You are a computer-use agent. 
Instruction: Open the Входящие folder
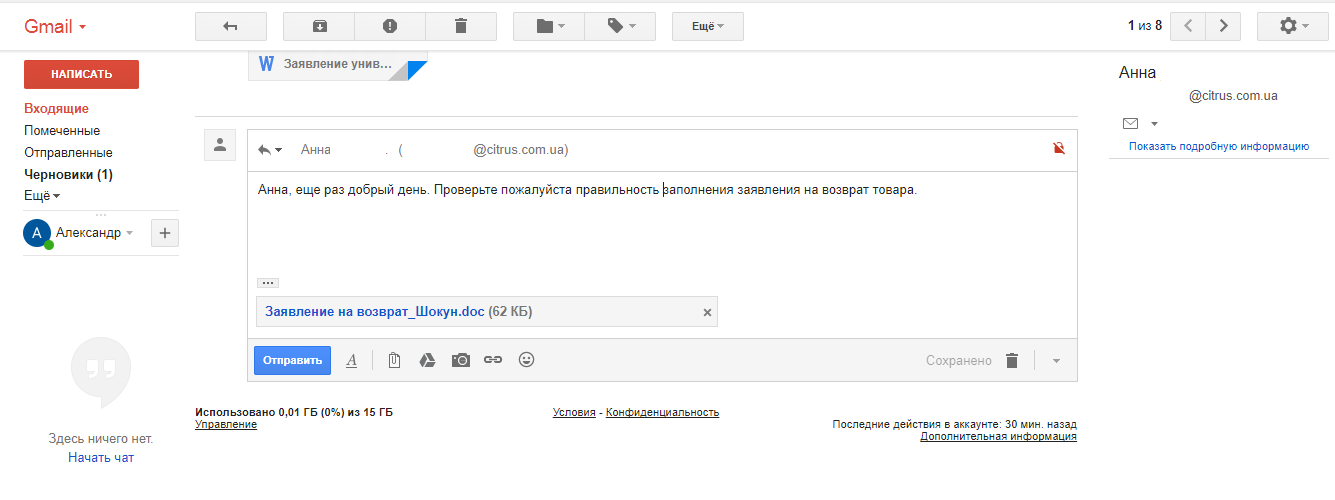(x=56, y=109)
